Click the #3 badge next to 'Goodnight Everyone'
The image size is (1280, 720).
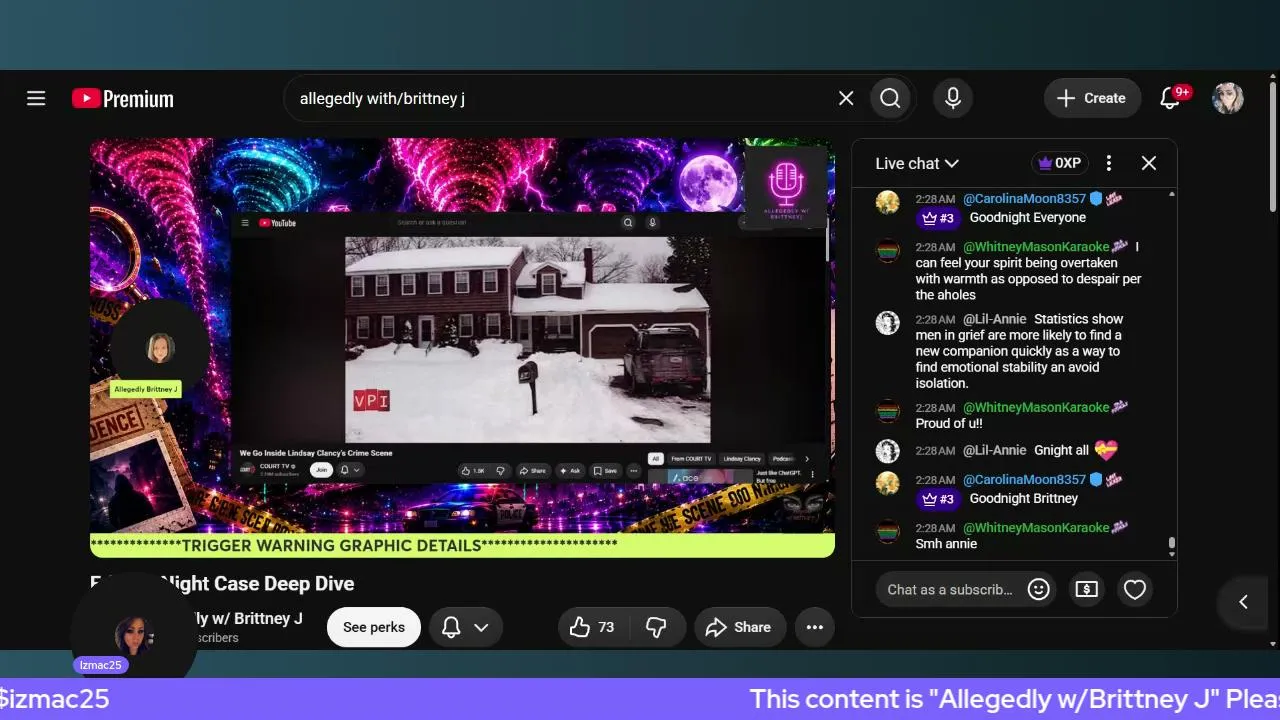[938, 218]
